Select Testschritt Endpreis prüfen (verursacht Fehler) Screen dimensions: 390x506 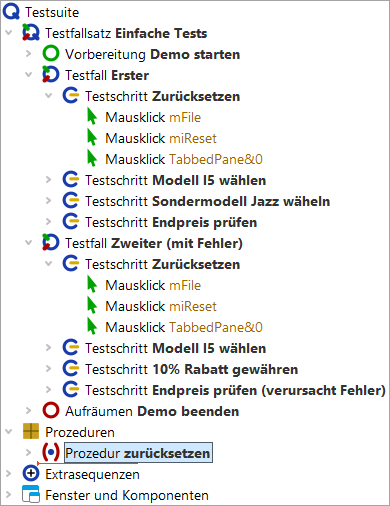point(235,390)
